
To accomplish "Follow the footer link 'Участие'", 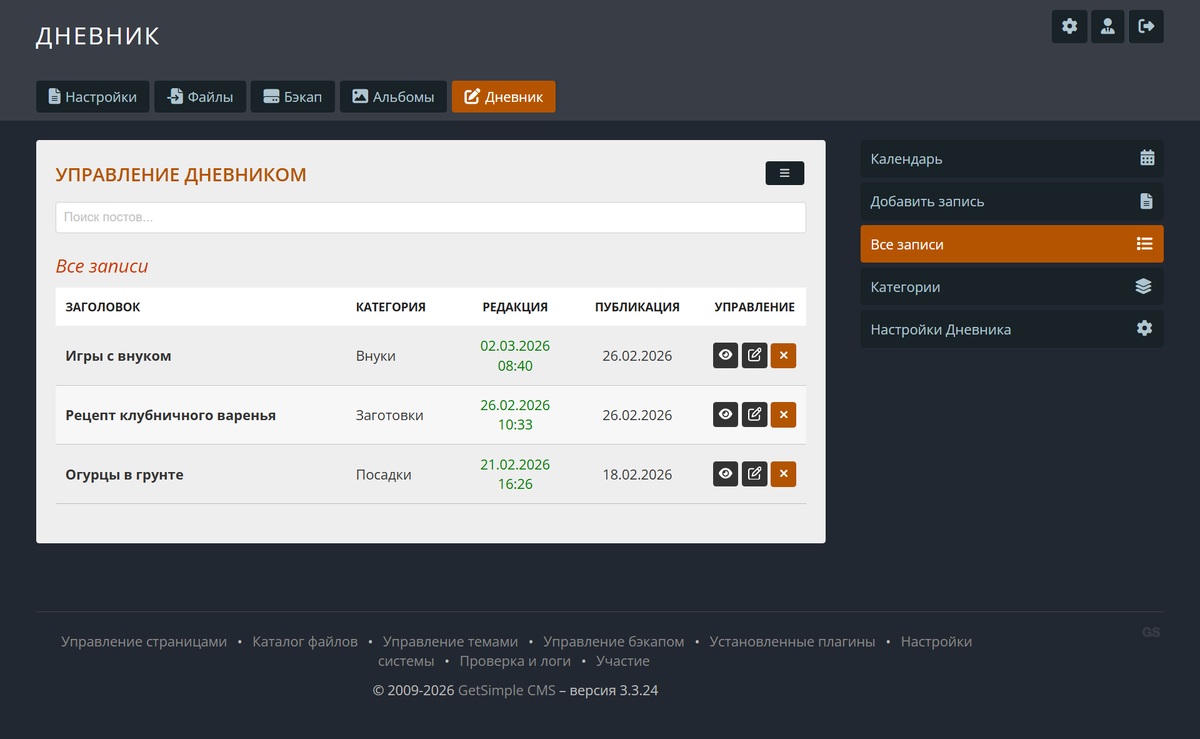I will point(623,661).
